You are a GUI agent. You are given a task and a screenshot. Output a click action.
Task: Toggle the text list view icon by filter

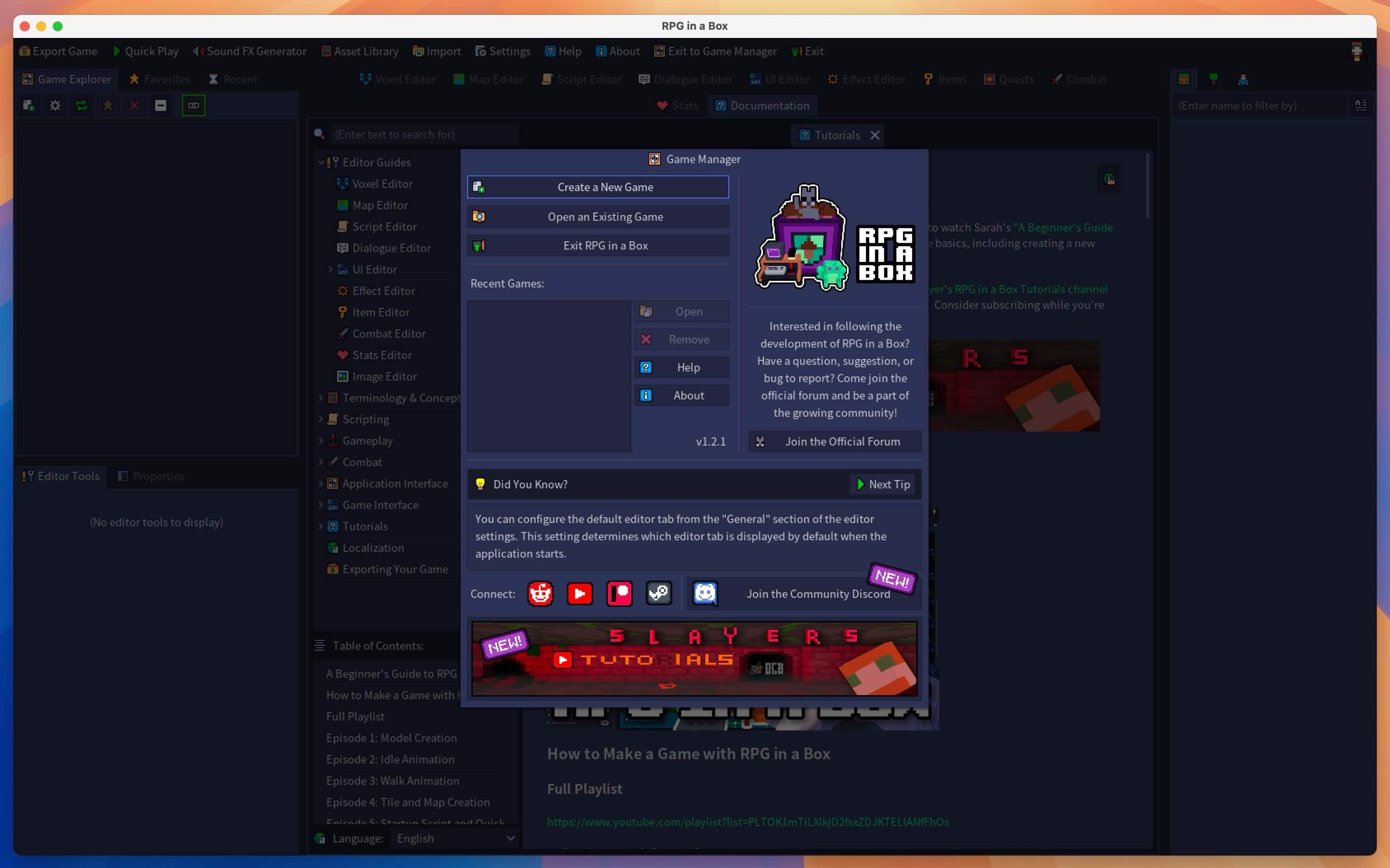pos(1361,106)
